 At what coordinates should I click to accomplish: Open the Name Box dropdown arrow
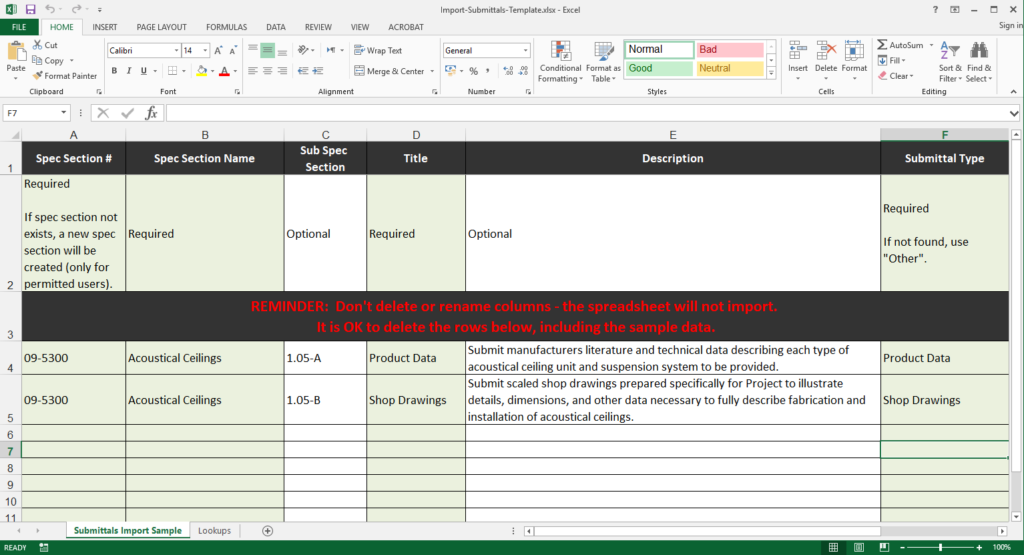(x=64, y=113)
